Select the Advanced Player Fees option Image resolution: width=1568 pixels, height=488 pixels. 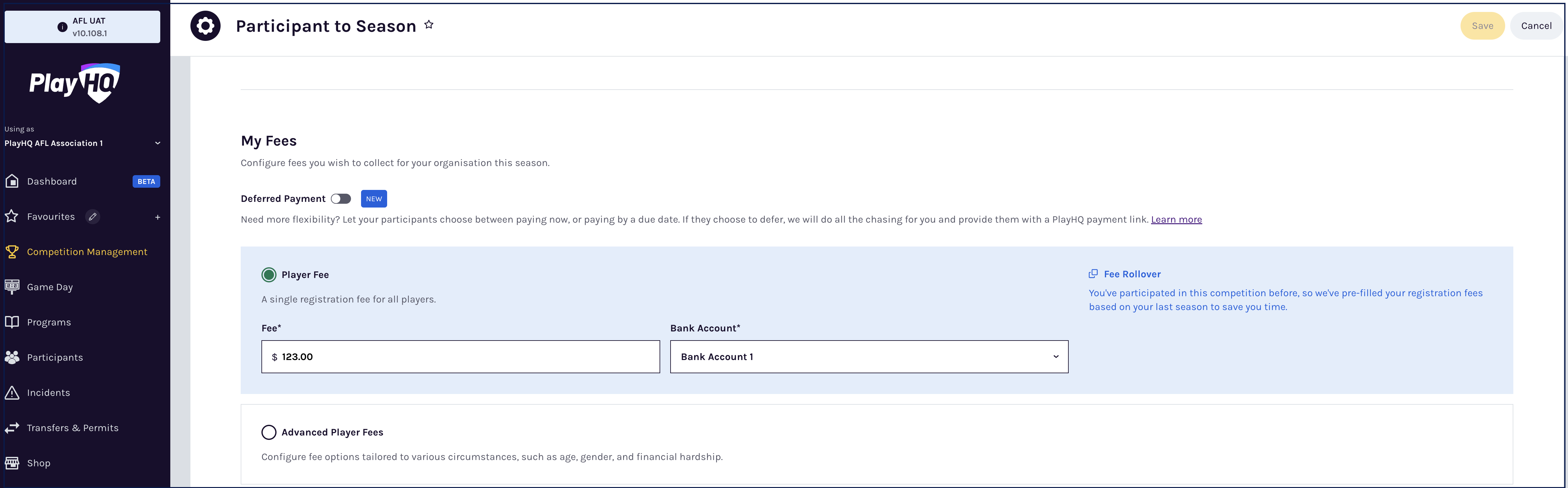point(268,432)
